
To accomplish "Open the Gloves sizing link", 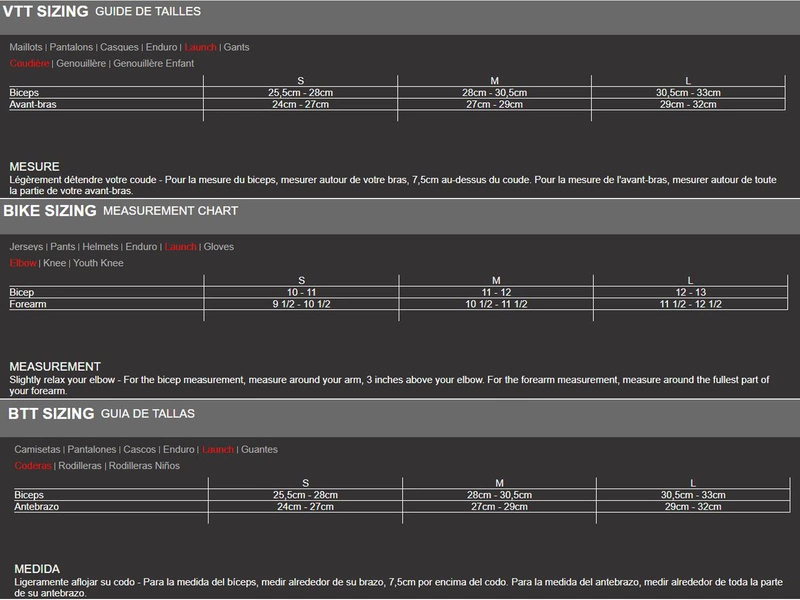I will [x=219, y=247].
